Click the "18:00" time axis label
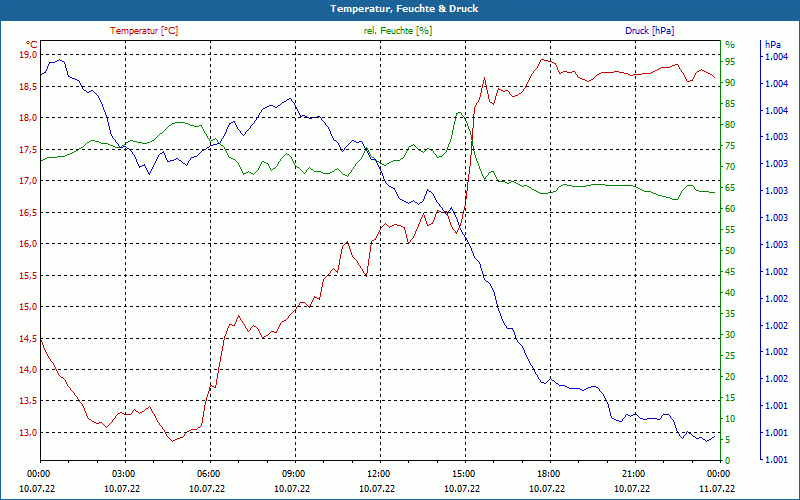The height and width of the screenshot is (500, 800). 548,473
